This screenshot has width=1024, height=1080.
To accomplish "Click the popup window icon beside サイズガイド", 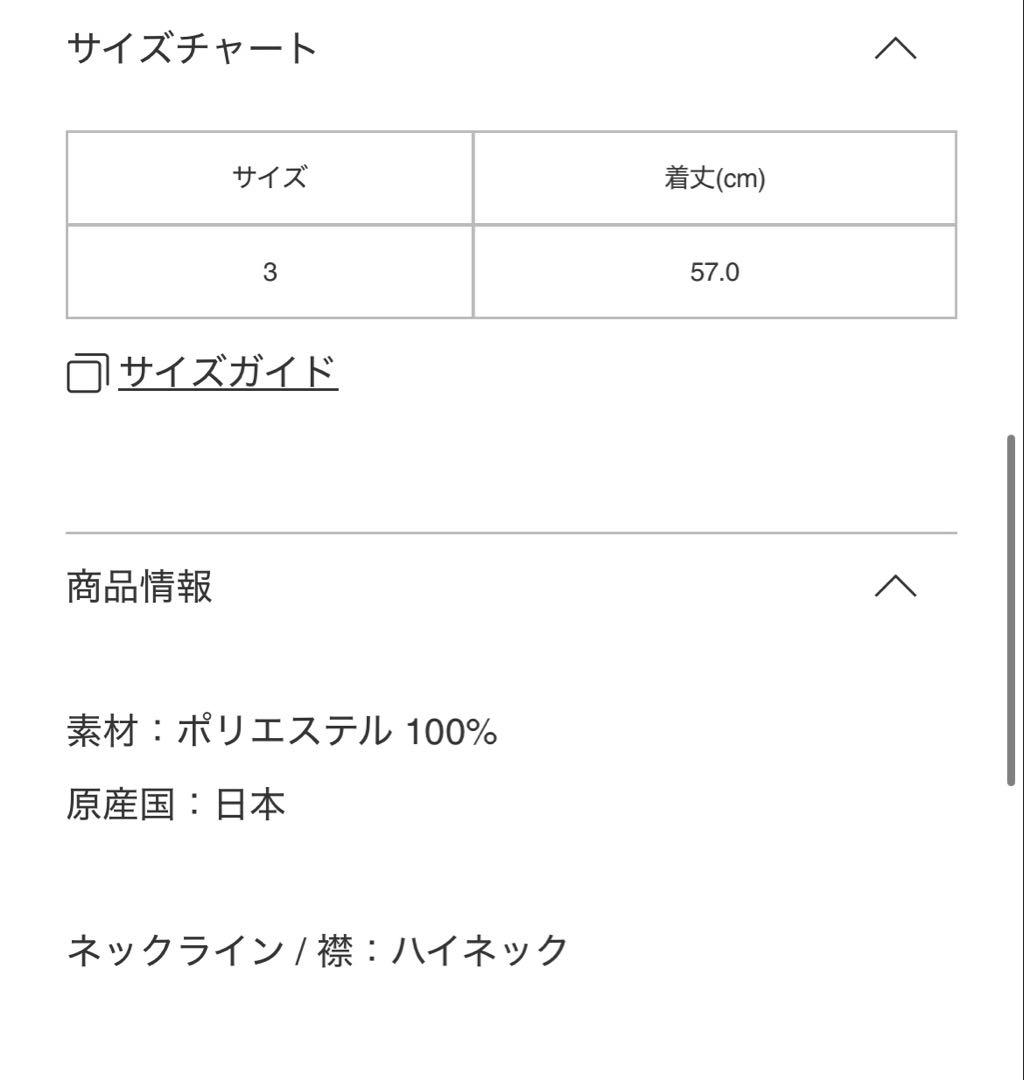I will pos(87,374).
